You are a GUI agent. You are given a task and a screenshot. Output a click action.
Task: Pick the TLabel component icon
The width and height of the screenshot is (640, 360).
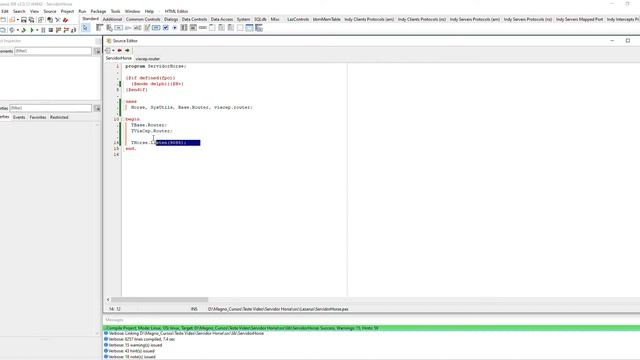[128, 28]
